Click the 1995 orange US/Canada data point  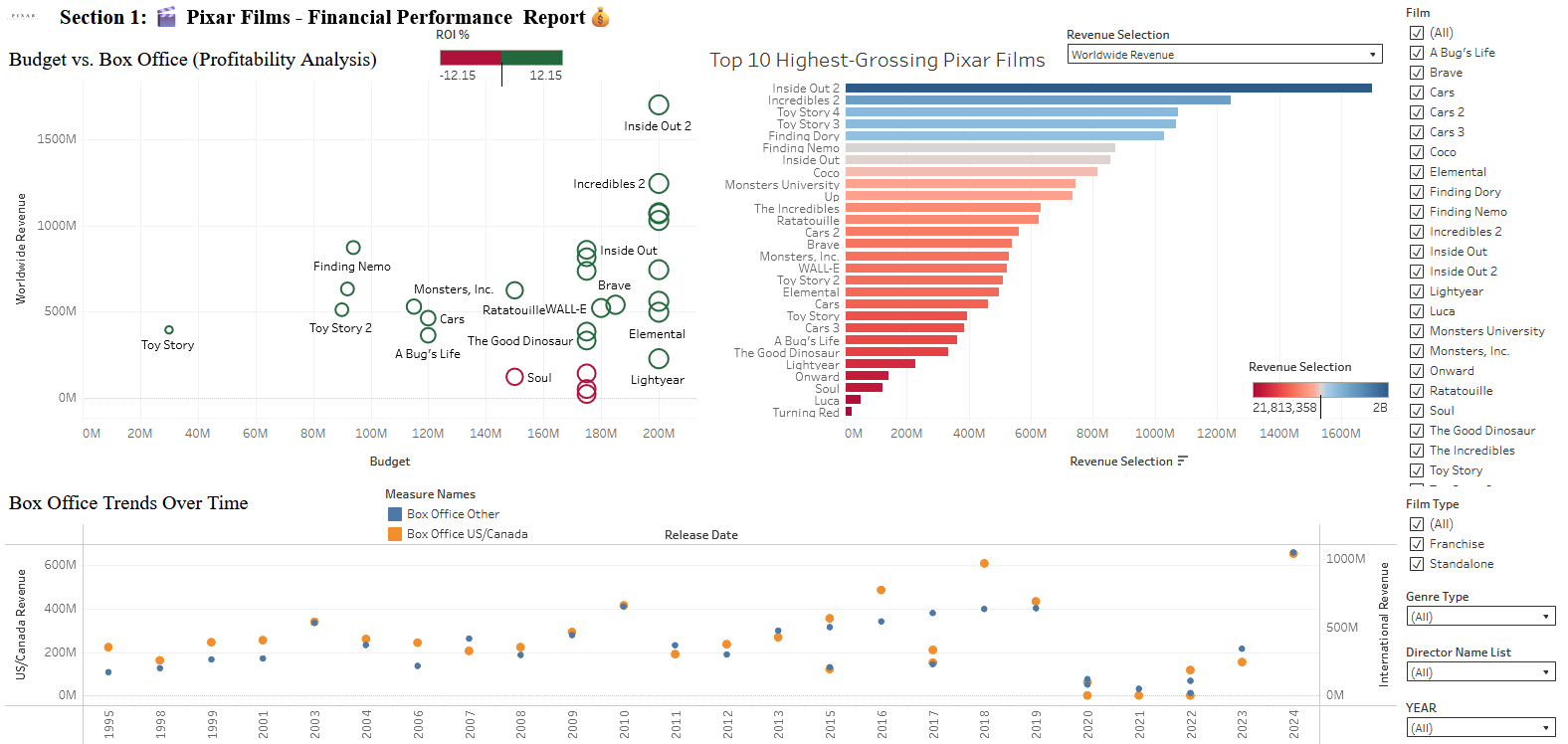click(x=108, y=648)
